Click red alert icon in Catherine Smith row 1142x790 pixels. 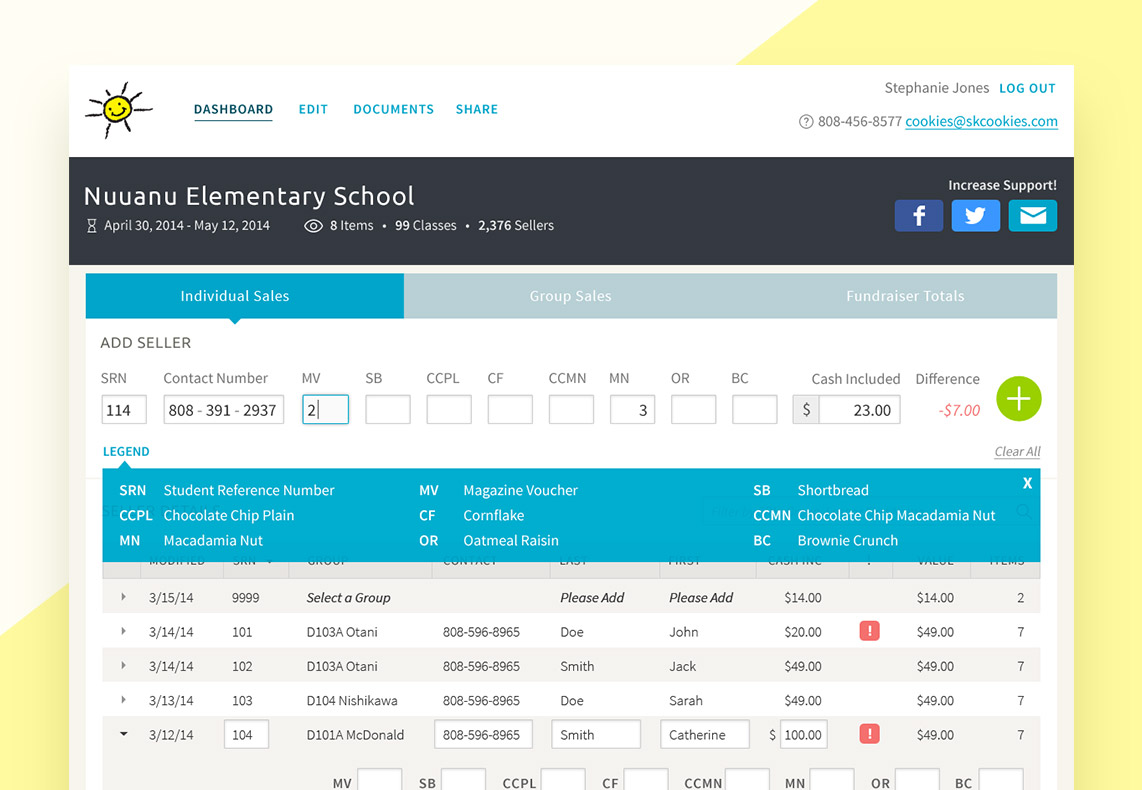(x=869, y=734)
